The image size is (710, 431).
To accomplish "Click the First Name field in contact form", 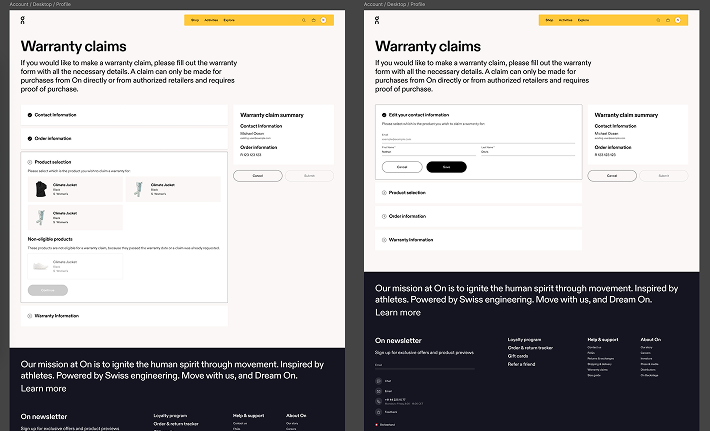I will tap(429, 151).
